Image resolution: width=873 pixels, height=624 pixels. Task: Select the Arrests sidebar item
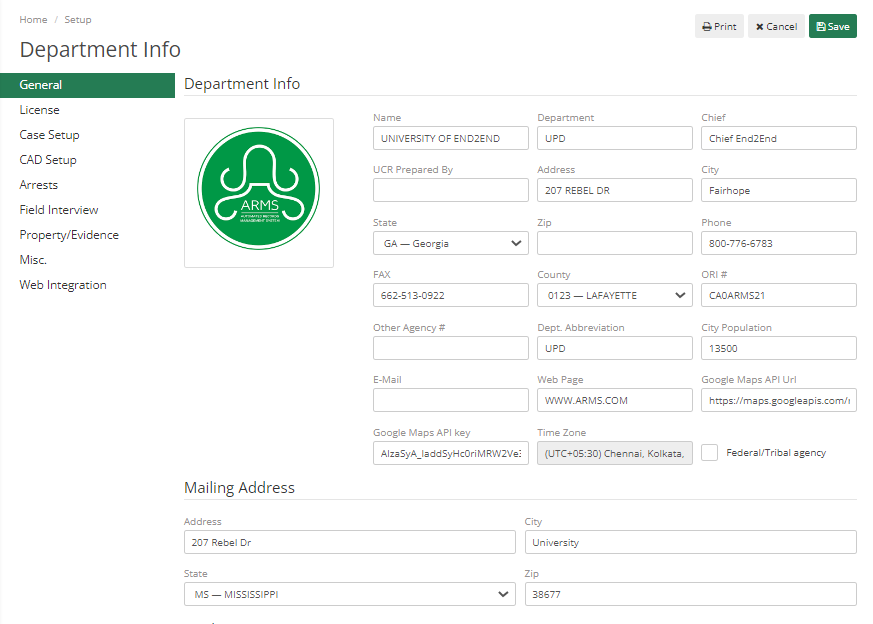point(38,184)
